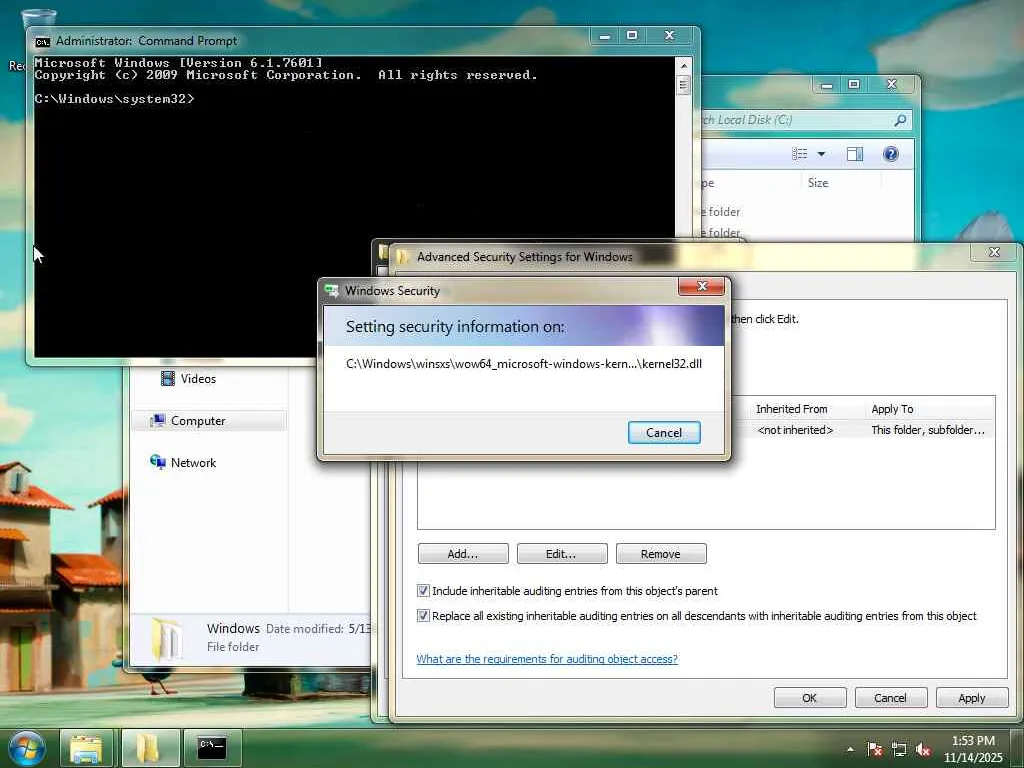The image size is (1024, 768).
Task: Minimize the Local Disk Explorer window
Action: point(827,84)
